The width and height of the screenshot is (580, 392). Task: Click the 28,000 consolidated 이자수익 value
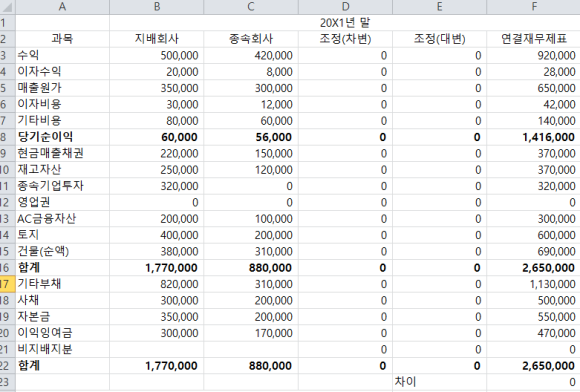coord(533,72)
